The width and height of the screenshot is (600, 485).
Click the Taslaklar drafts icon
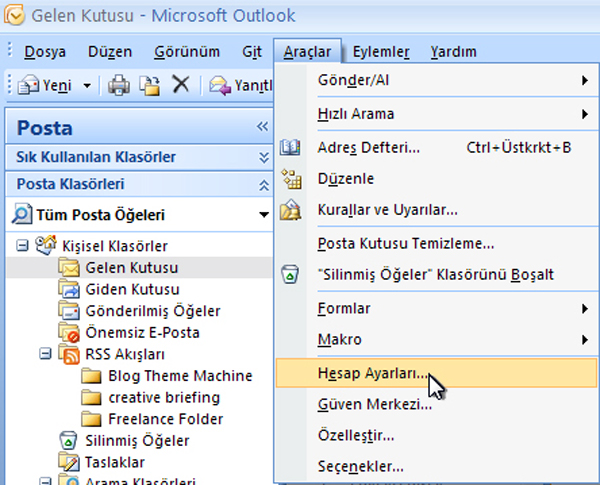click(69, 462)
